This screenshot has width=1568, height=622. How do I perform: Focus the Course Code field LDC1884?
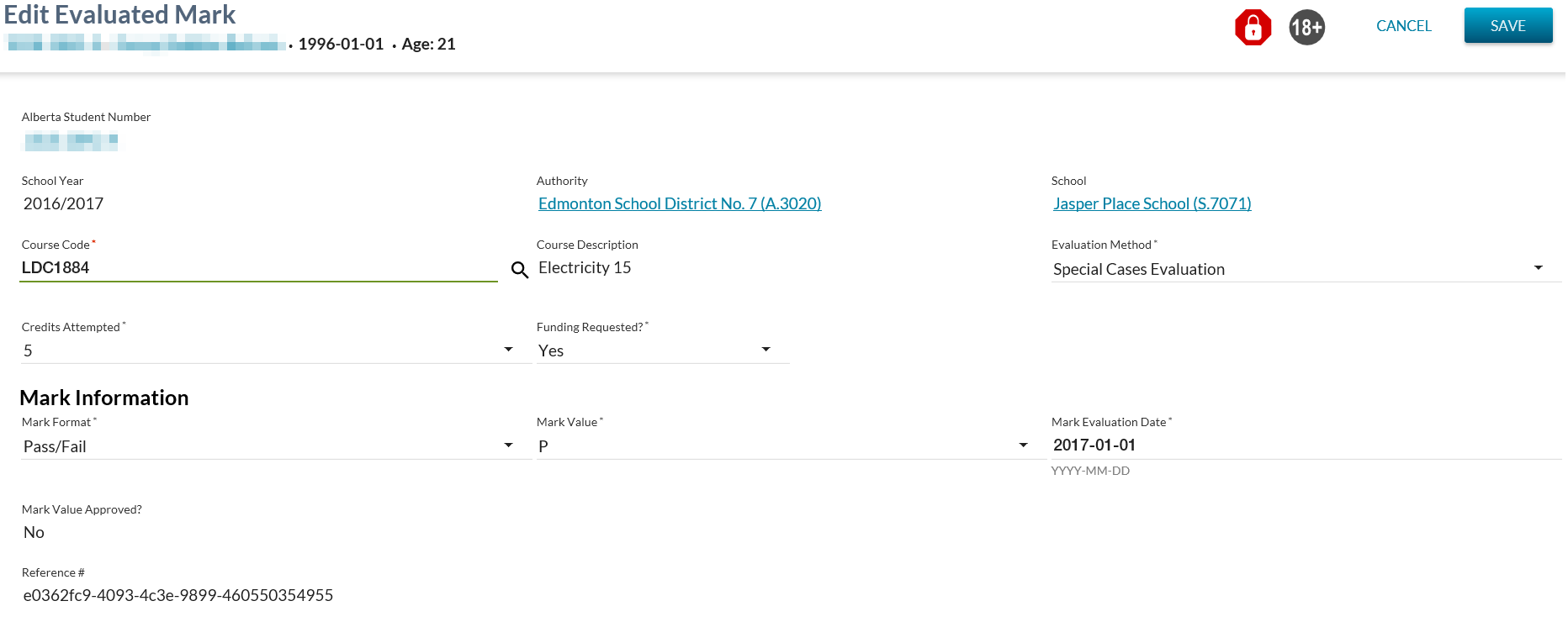[257, 268]
